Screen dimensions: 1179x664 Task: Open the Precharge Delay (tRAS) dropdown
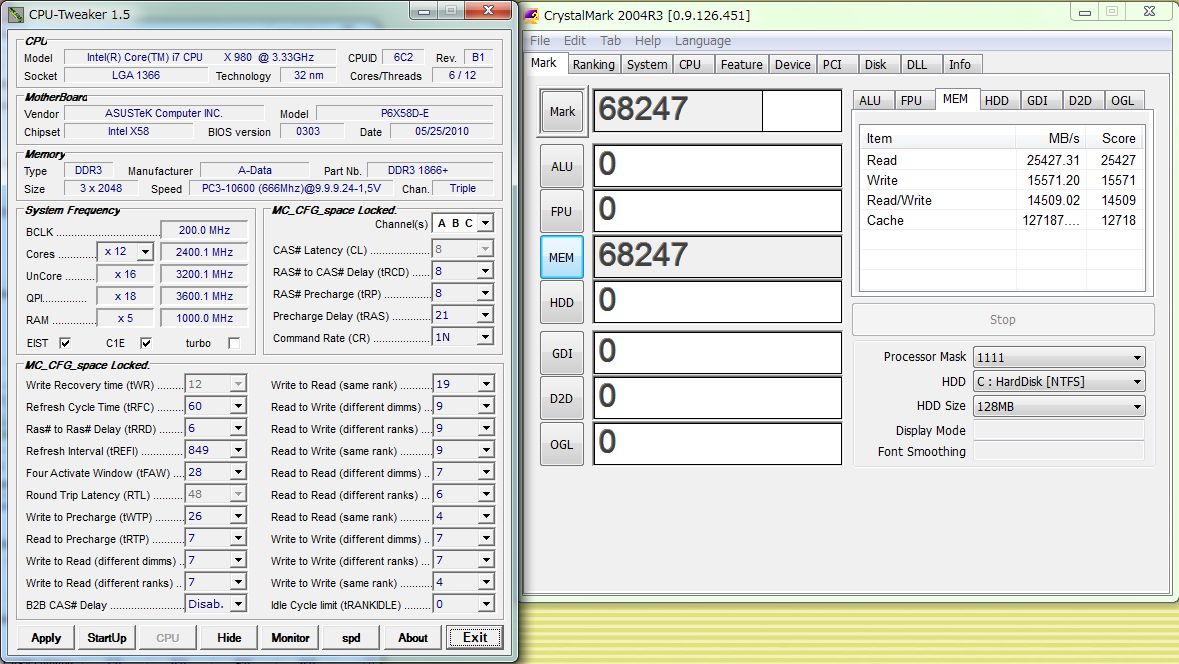coord(485,315)
